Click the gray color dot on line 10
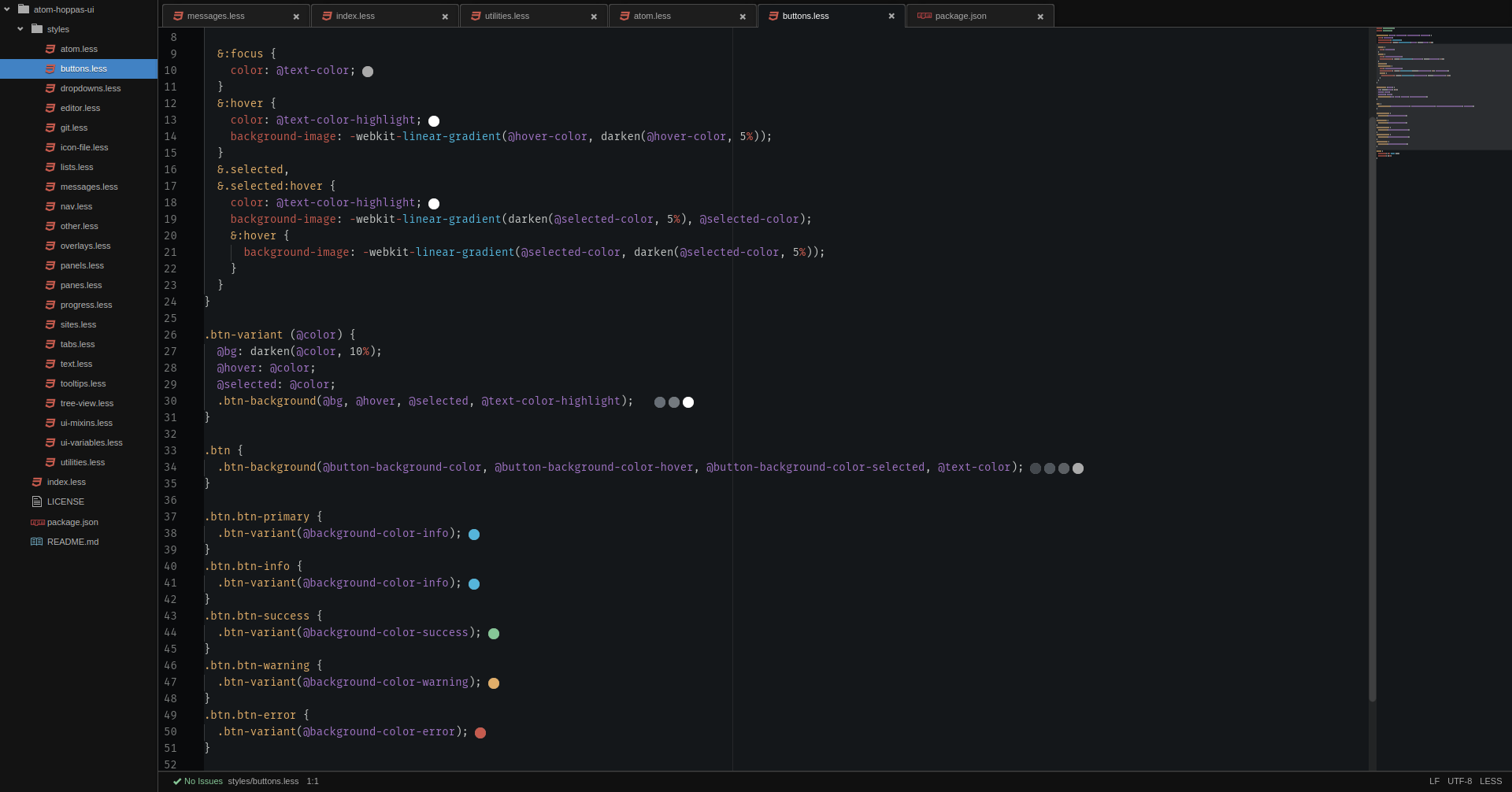 (x=368, y=72)
